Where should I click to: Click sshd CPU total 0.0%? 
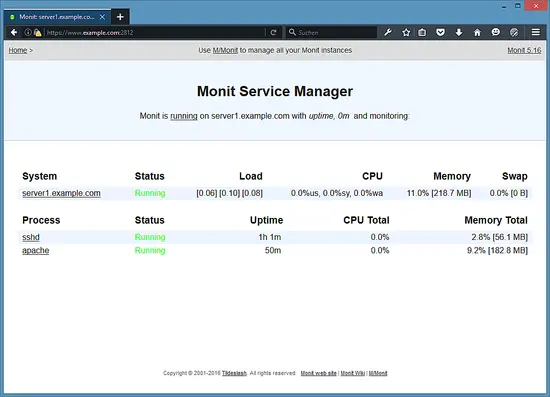[380, 237]
